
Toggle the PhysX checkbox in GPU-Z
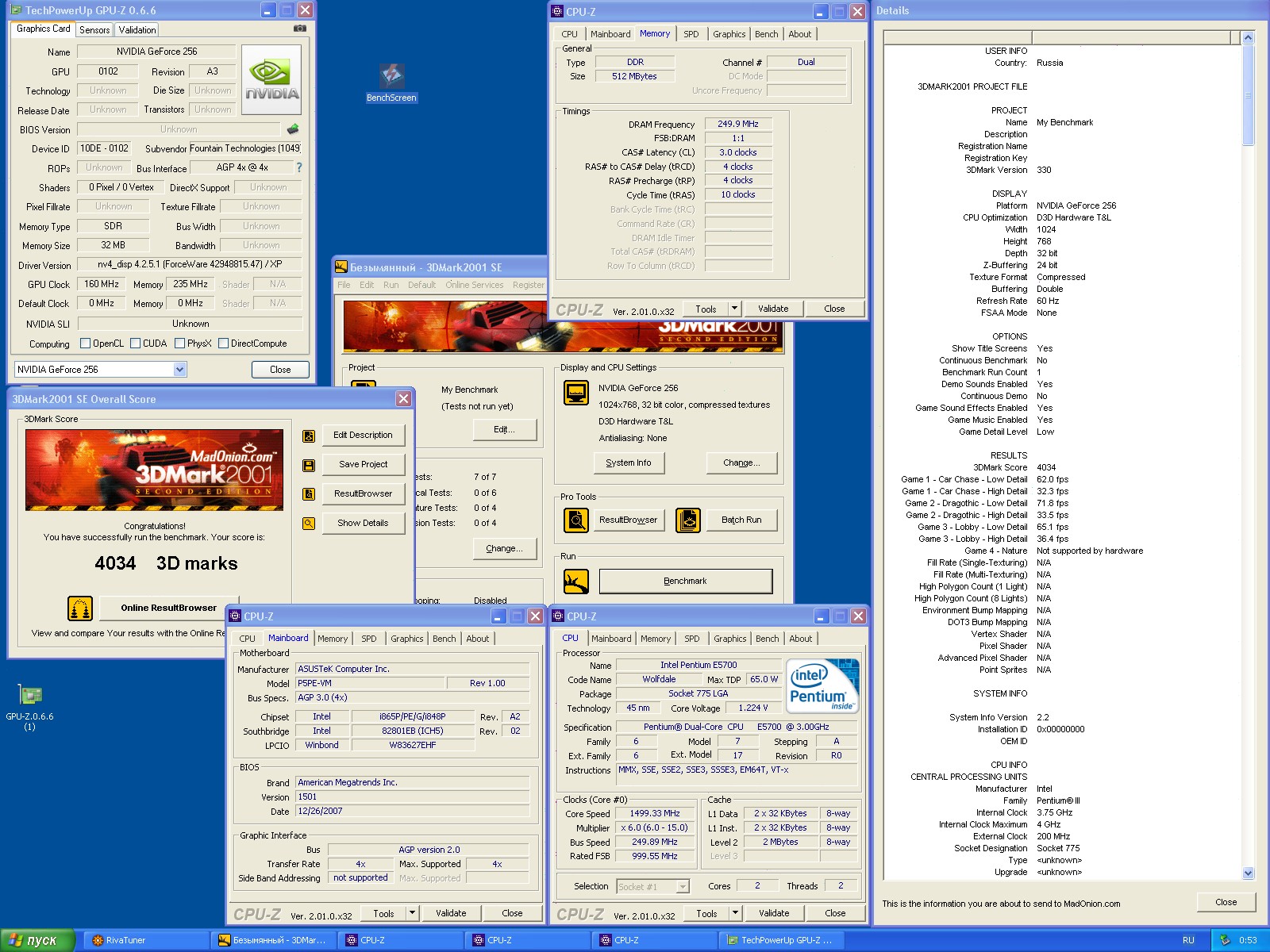(x=180, y=344)
